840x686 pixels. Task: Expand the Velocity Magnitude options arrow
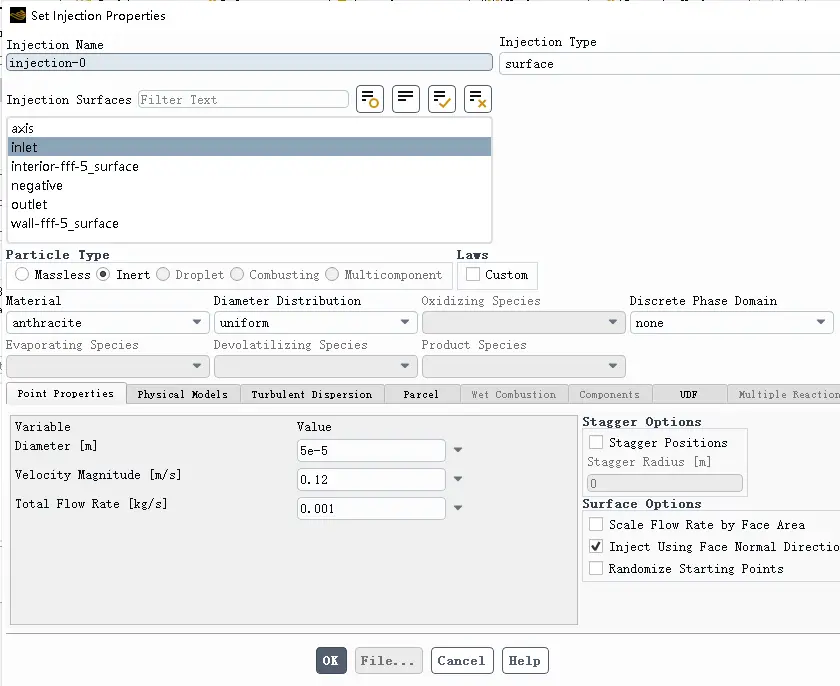pyautogui.click(x=458, y=479)
